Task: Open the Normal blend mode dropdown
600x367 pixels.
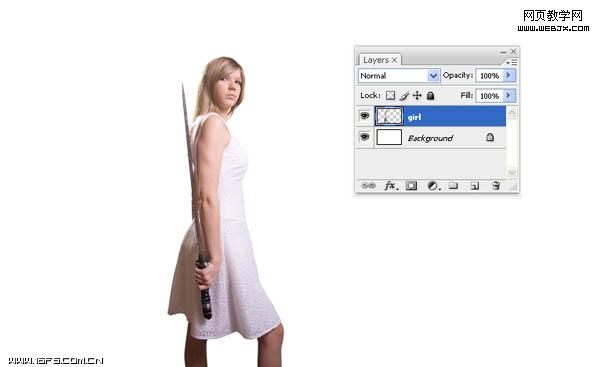Action: (x=399, y=76)
